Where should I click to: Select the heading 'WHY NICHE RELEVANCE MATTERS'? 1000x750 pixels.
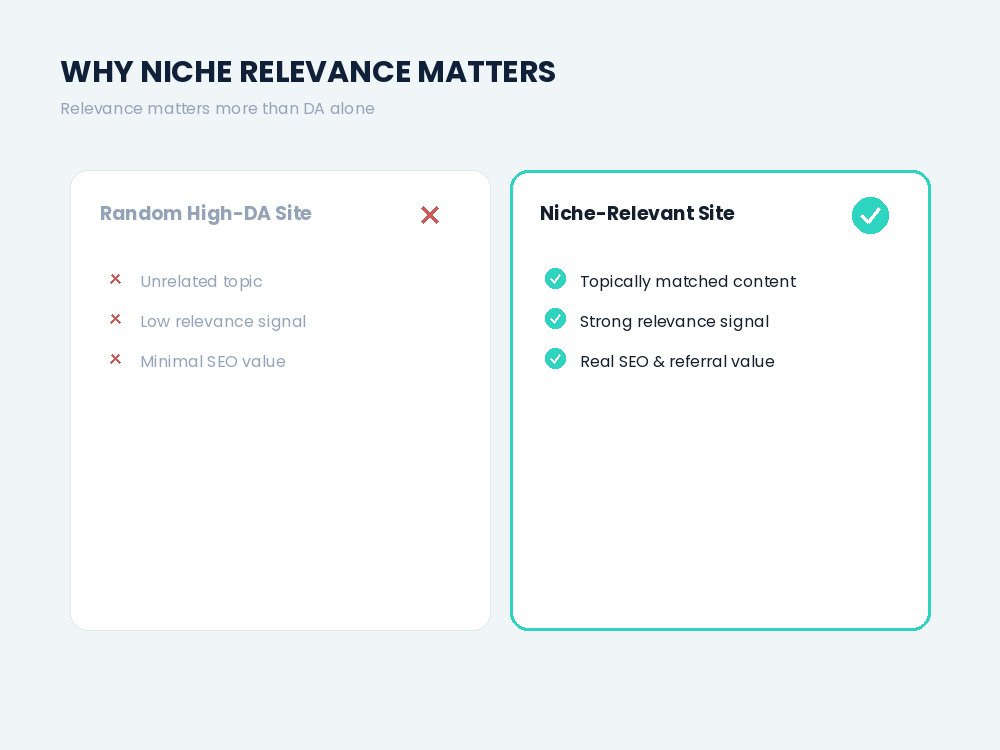(308, 71)
